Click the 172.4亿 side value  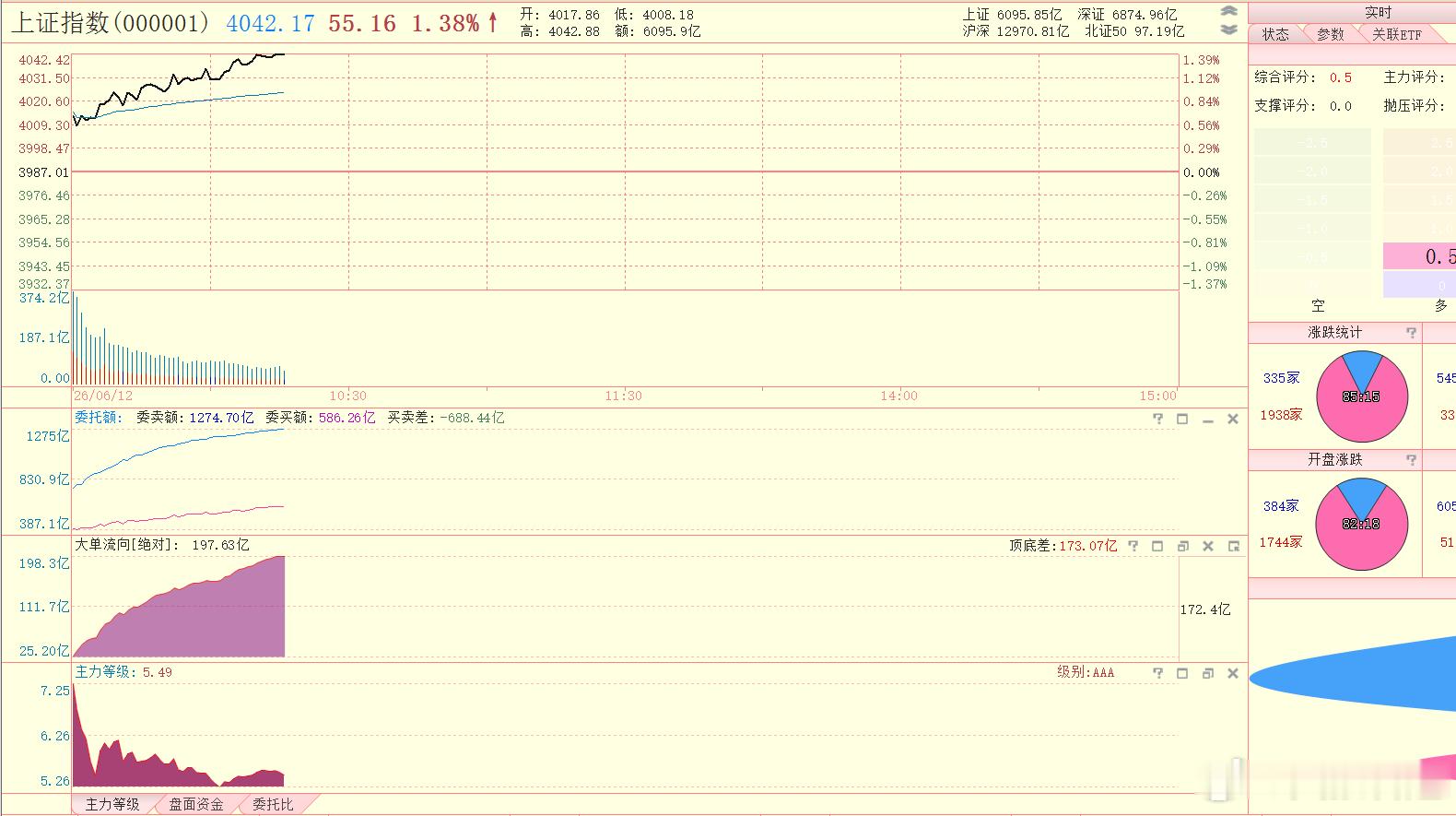(1205, 609)
